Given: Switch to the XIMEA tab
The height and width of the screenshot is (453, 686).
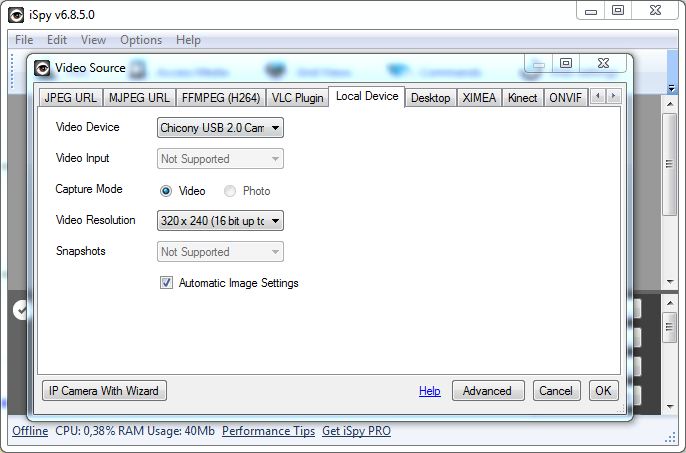Looking at the screenshot, I should pos(479,98).
